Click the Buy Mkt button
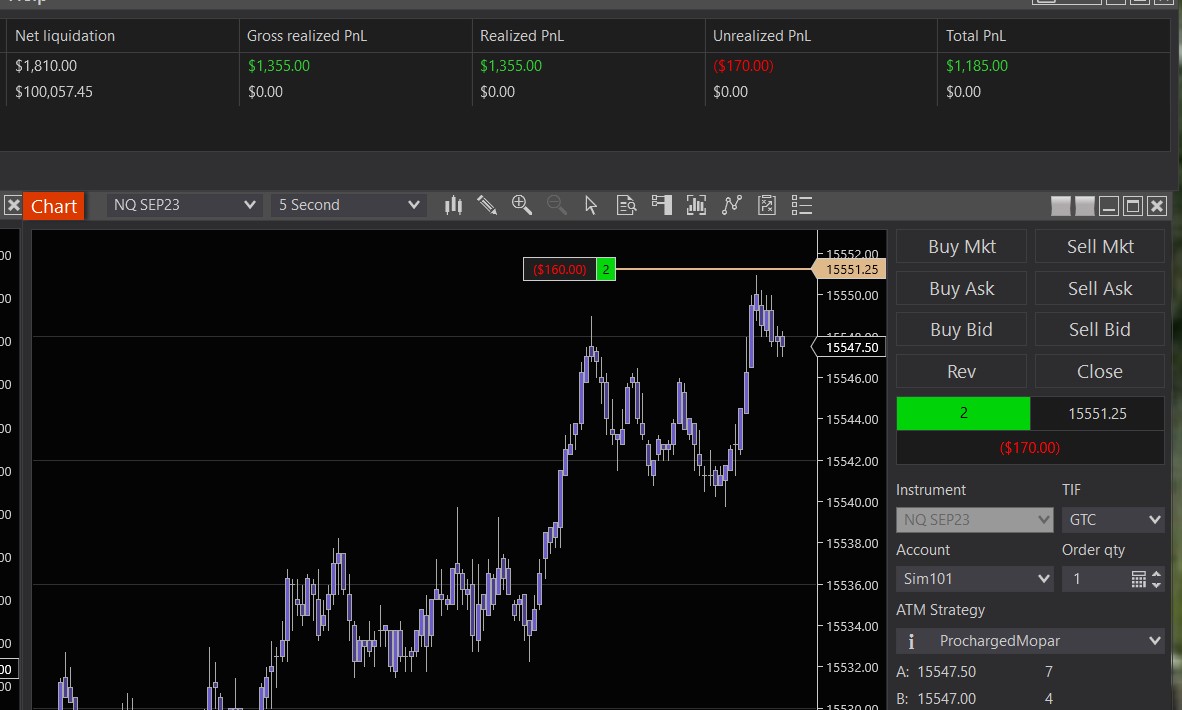The height and width of the screenshot is (710, 1182). click(x=961, y=247)
